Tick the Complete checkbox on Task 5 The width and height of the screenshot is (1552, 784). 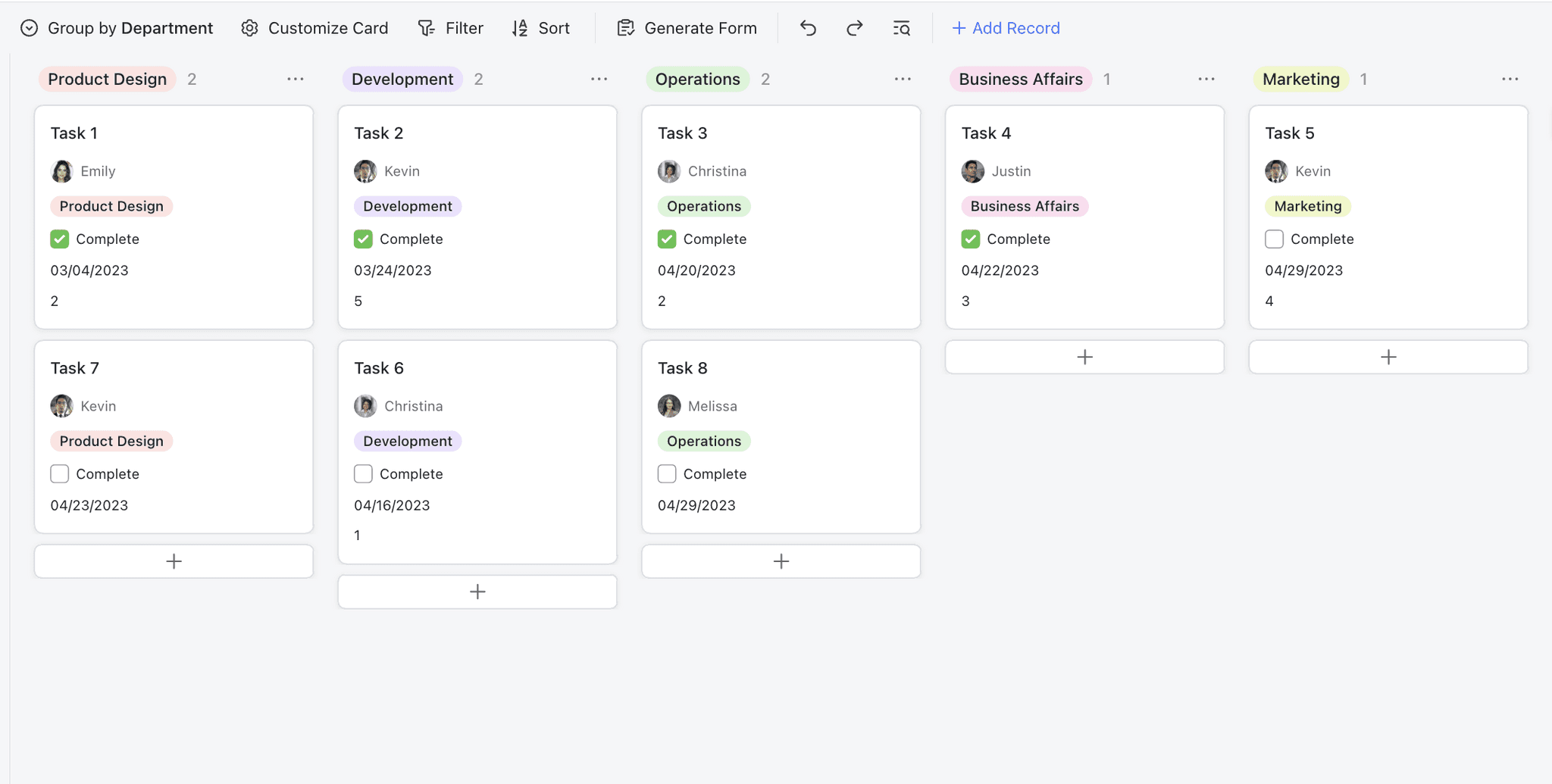pyautogui.click(x=1275, y=239)
